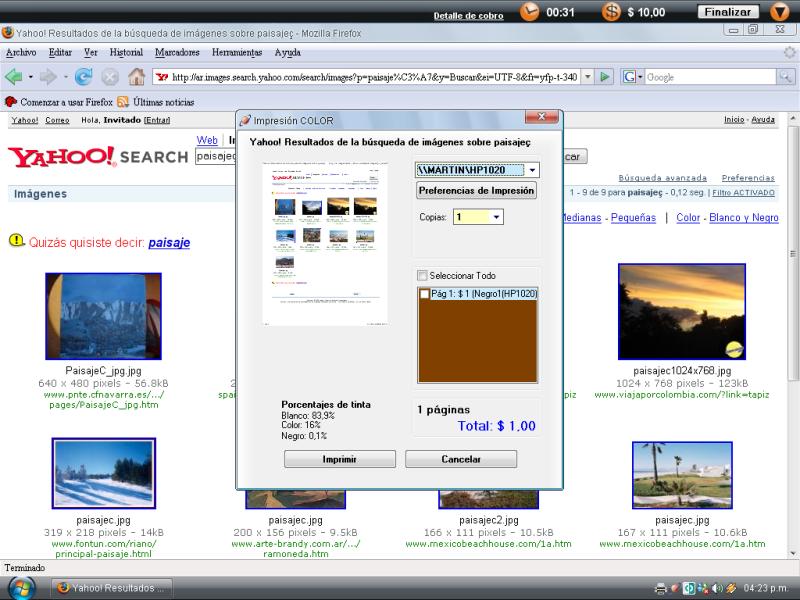Open the Ayuda menu in the Firefox menu bar
The image size is (800, 600).
pos(288,52)
